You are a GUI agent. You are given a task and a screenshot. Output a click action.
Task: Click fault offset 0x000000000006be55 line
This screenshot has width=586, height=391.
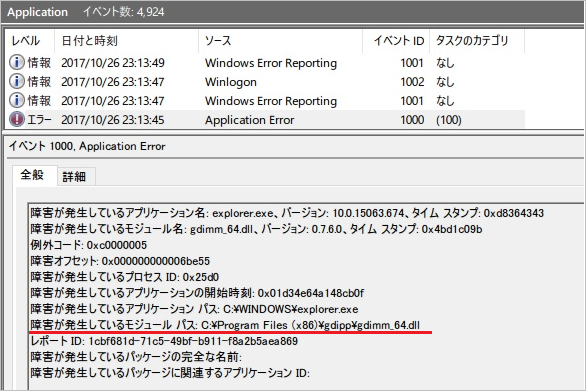tap(120, 261)
